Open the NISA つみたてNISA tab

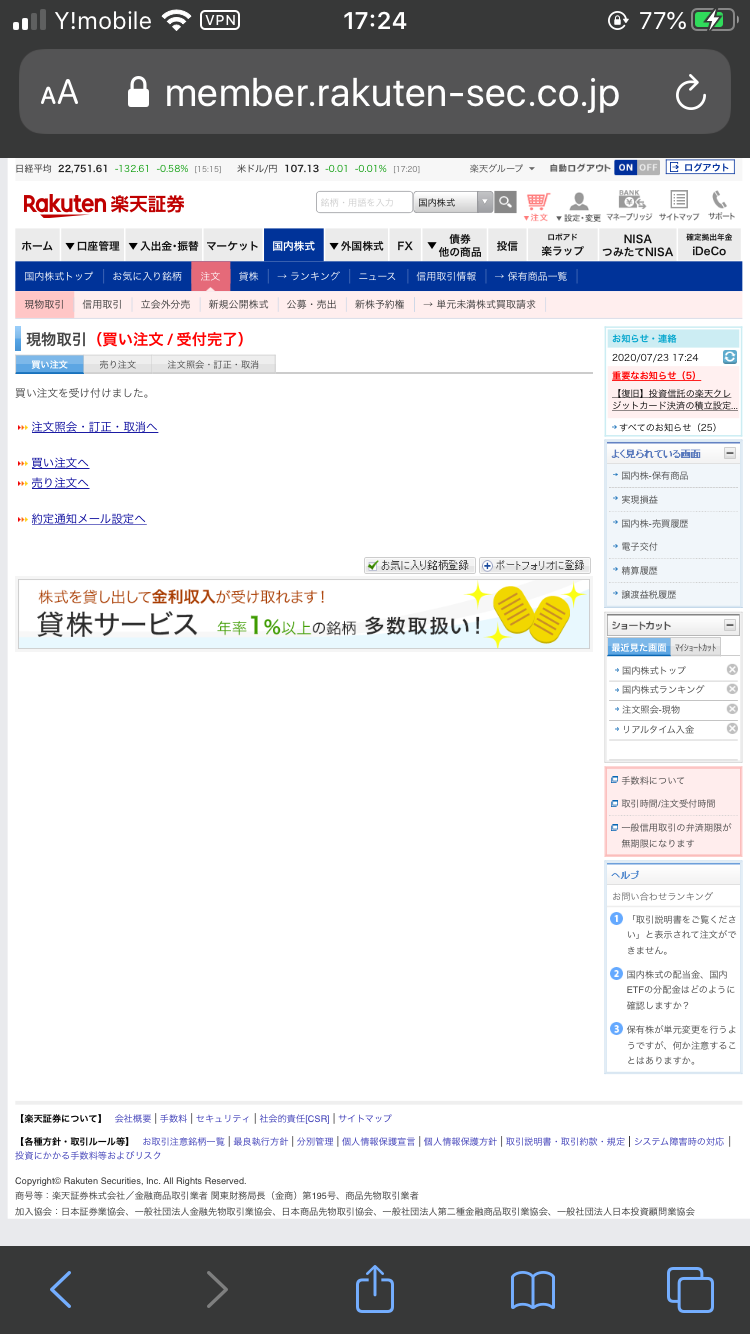tap(637, 245)
